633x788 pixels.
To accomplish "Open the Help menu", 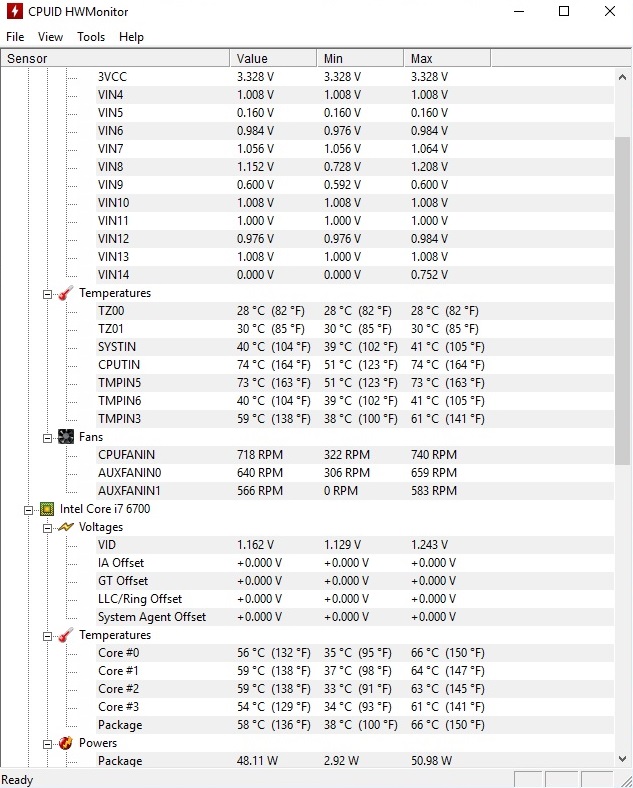I will tap(131, 37).
